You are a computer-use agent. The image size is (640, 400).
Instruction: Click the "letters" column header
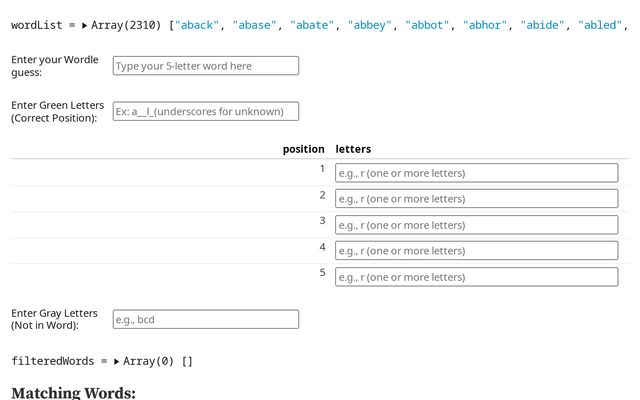click(x=353, y=149)
